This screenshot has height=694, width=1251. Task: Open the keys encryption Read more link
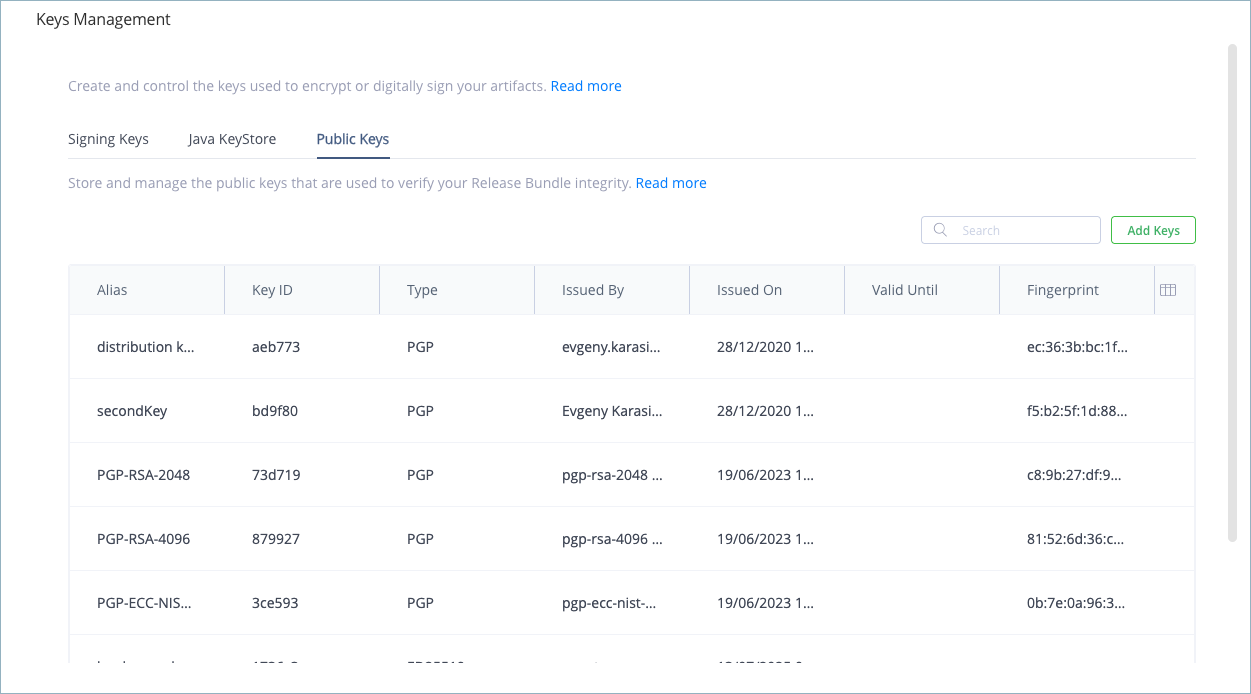[585, 86]
